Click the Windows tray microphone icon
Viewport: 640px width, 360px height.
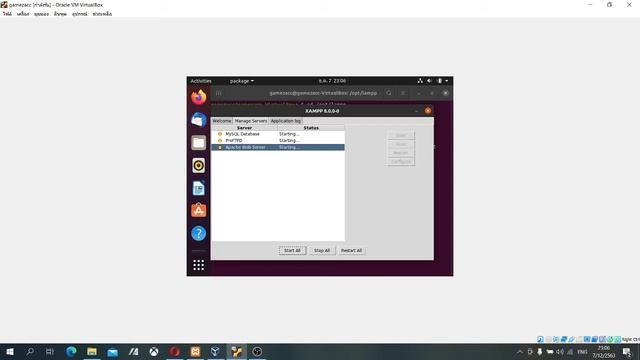pos(540,352)
